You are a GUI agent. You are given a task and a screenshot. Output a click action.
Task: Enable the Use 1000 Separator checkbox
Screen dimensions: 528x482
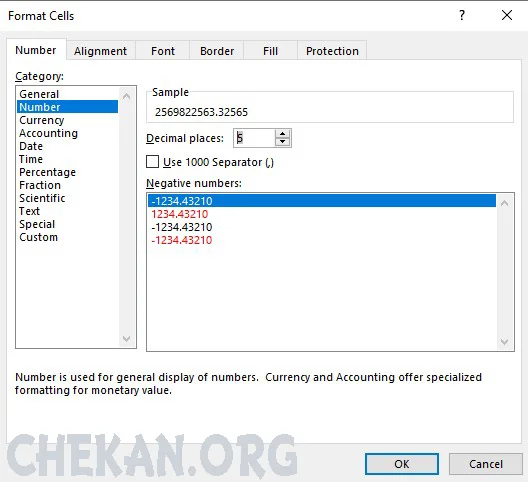(153, 162)
